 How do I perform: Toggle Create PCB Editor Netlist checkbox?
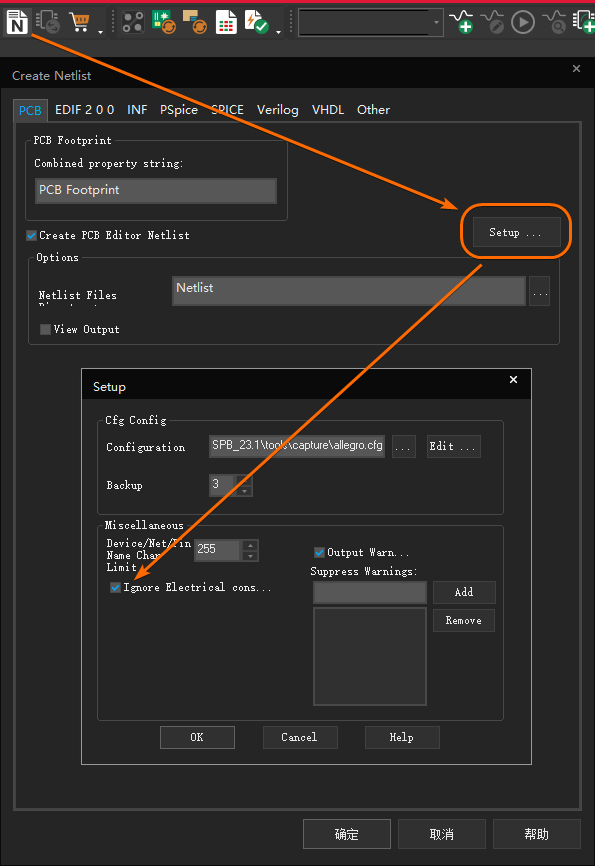31,235
